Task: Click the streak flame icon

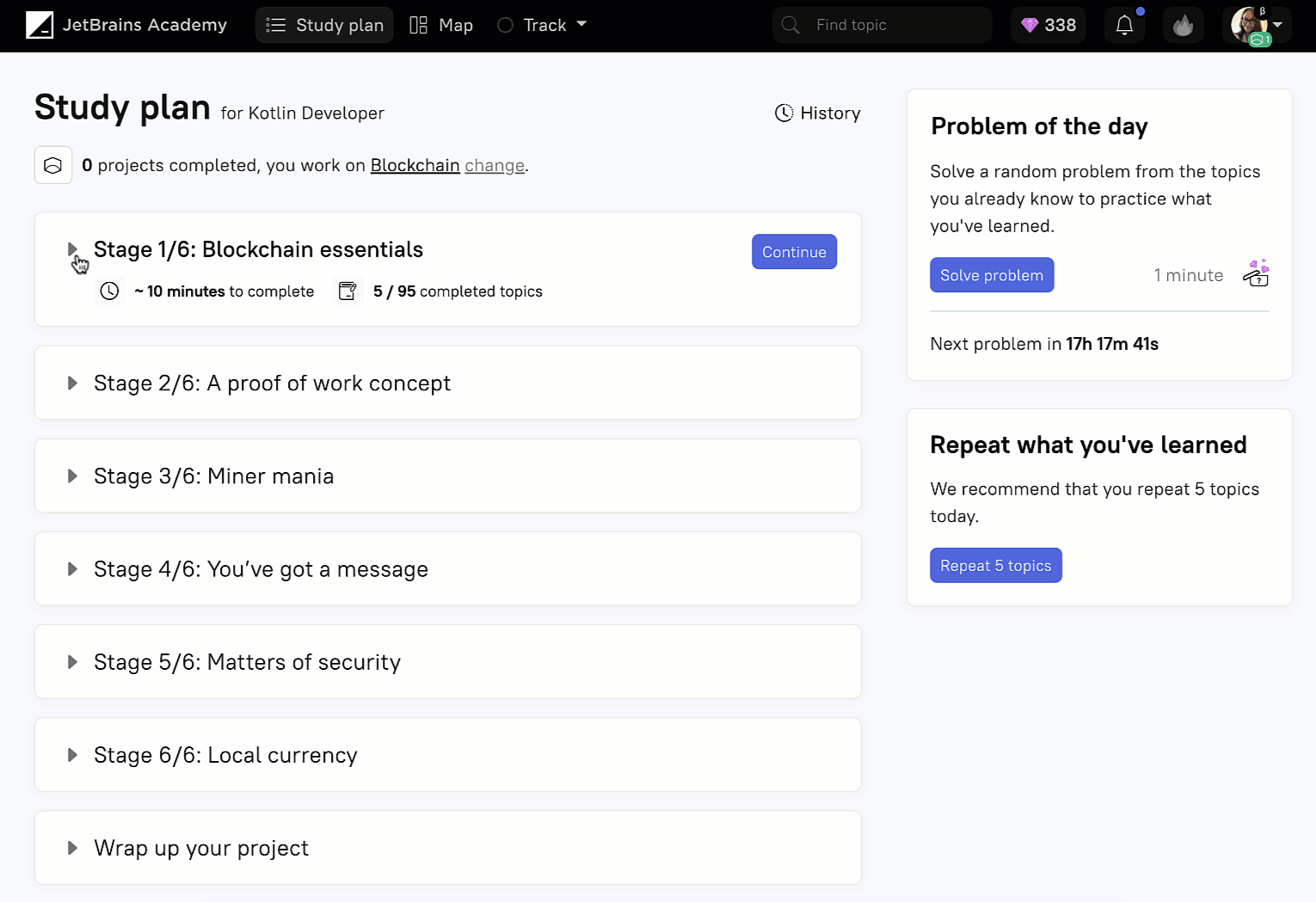Action: [1184, 25]
